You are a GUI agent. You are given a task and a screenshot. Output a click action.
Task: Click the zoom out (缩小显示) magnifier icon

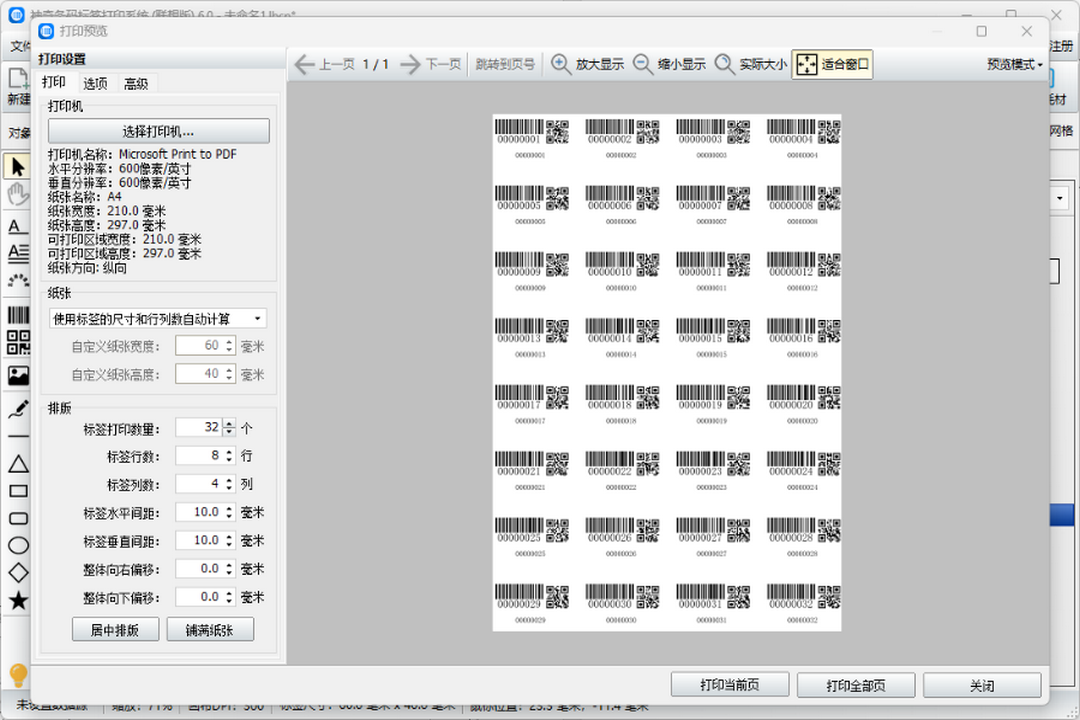(x=643, y=64)
